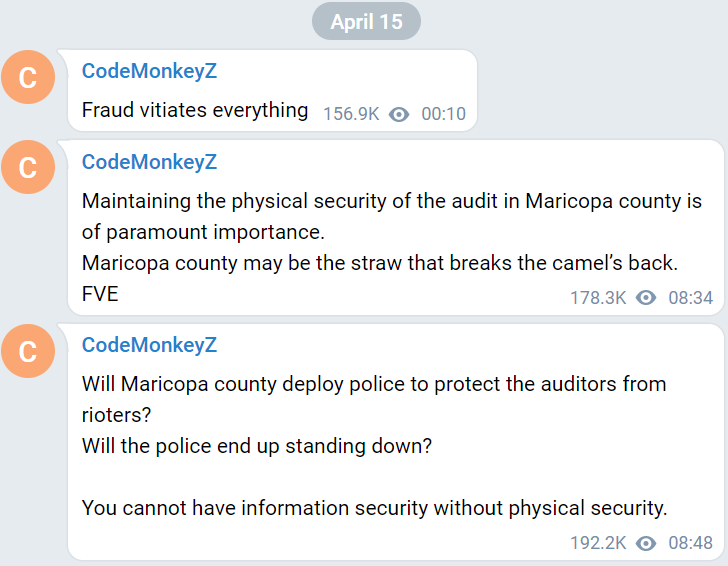
Task: Click the 178.3K view count
Action: pos(598,297)
